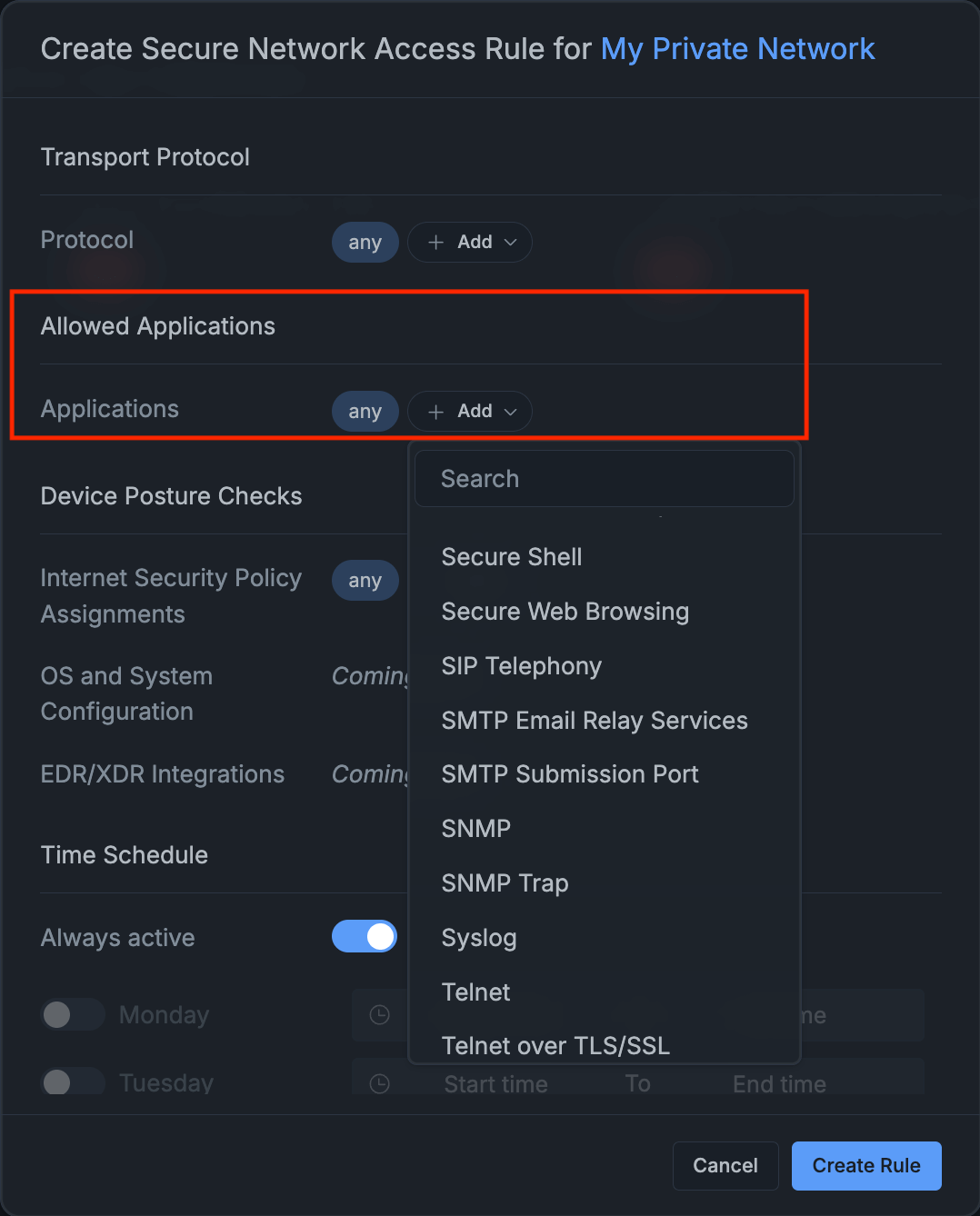Click the Start time field in Tuesday row
Image resolution: width=980 pixels, height=1216 pixels.
tap(495, 1083)
